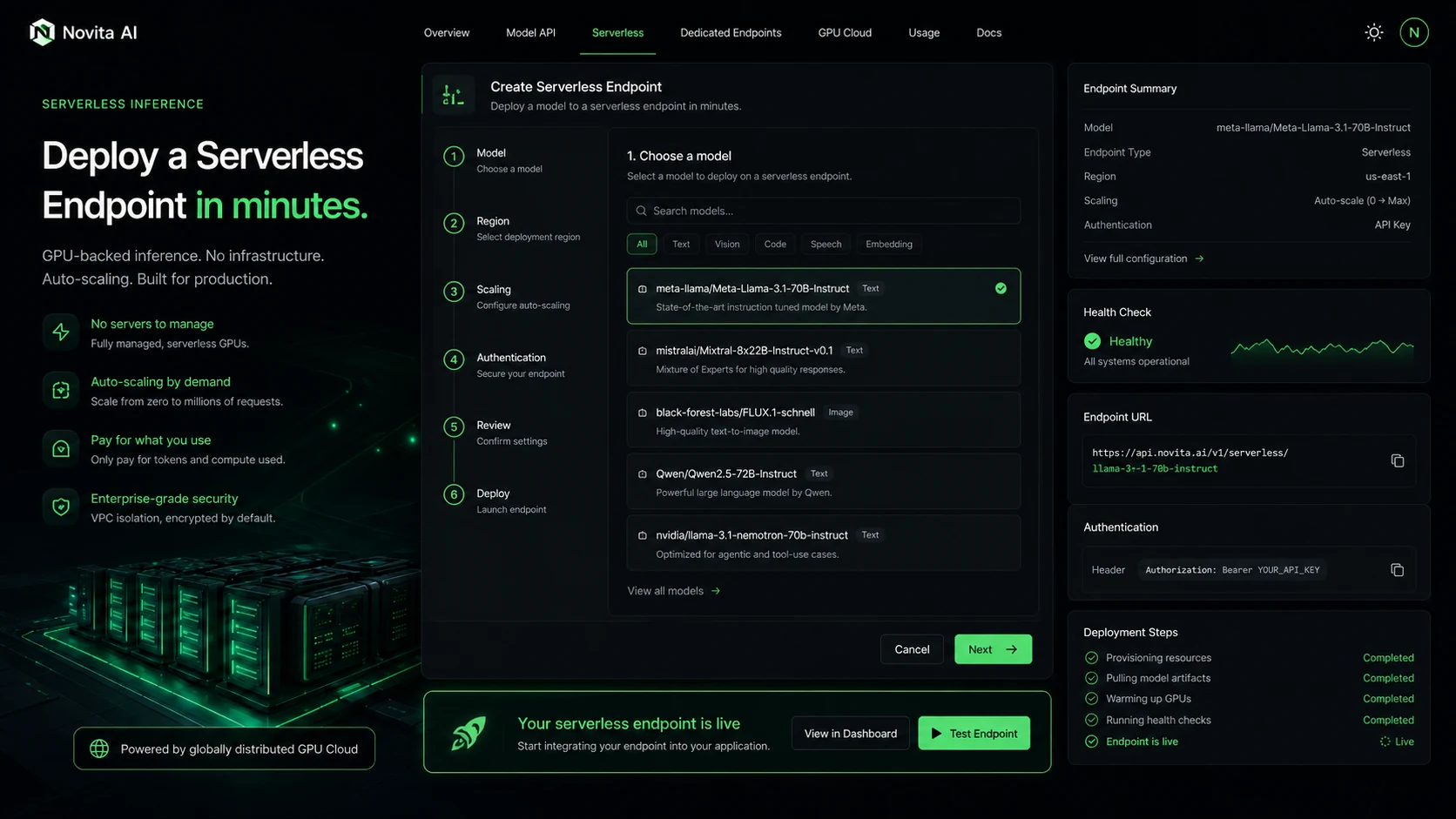
Task: Click the green checkmark on Meta-Llama-3.1-70B-Instruct
Action: (1001, 288)
